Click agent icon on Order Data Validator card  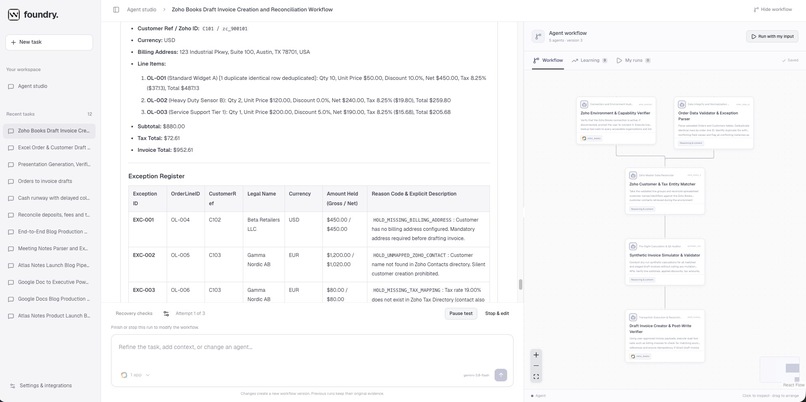pyautogui.click(x=682, y=104)
